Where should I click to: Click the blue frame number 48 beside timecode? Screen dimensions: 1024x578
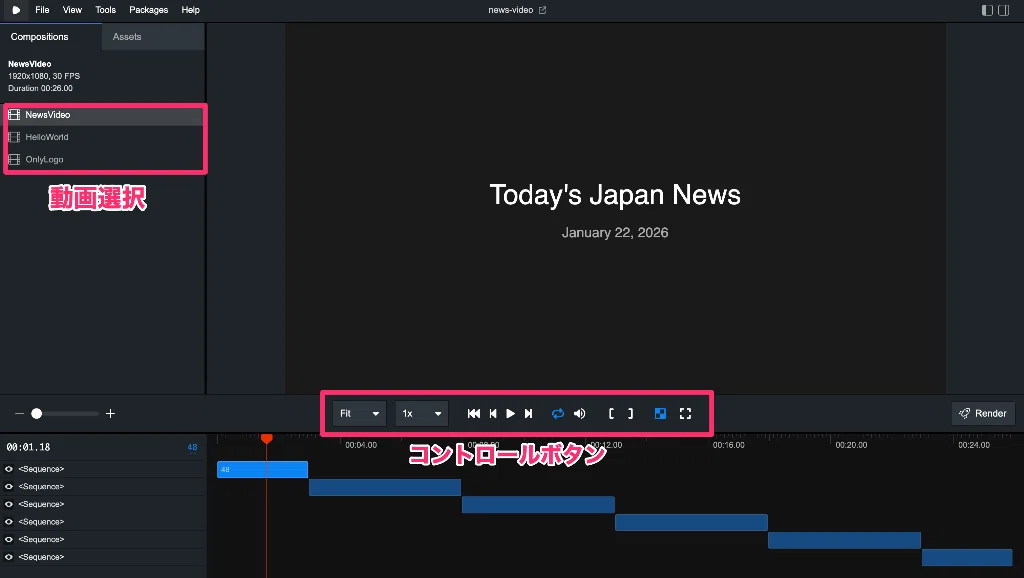192,447
